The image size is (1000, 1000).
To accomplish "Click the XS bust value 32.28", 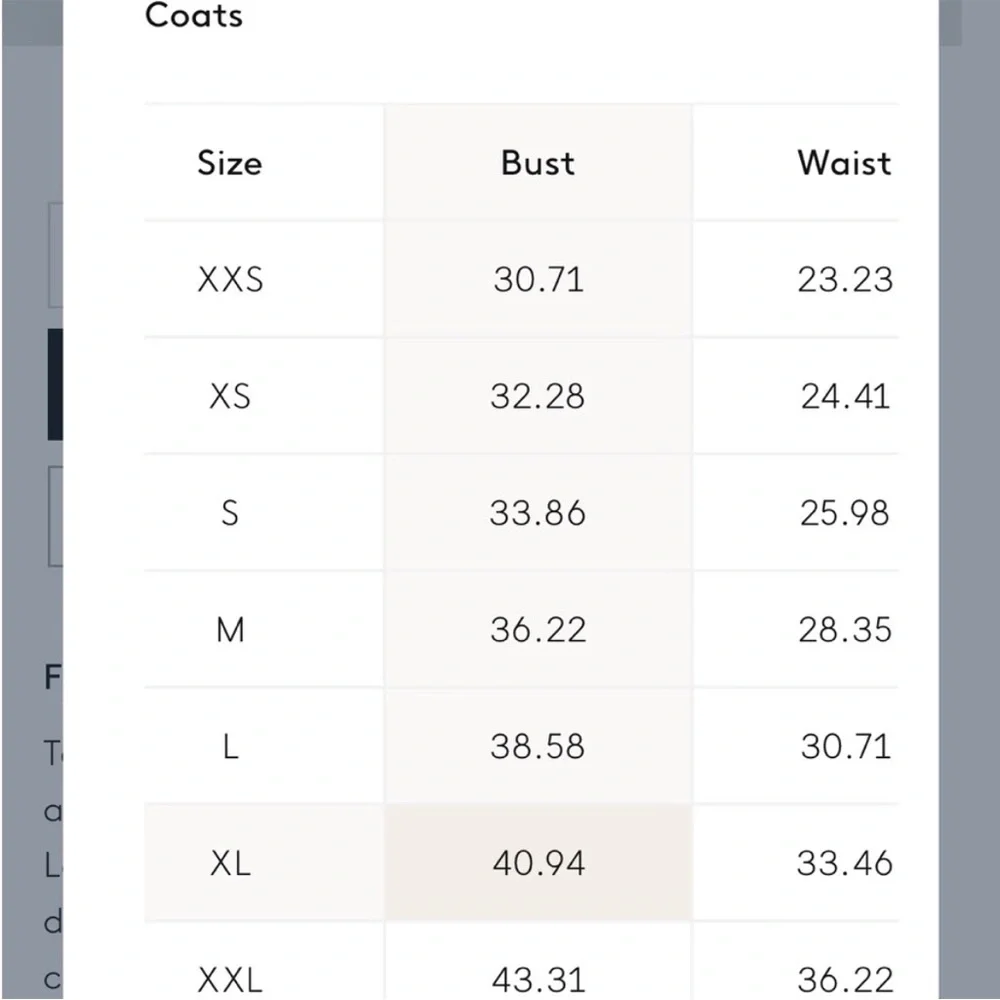I will tap(538, 396).
